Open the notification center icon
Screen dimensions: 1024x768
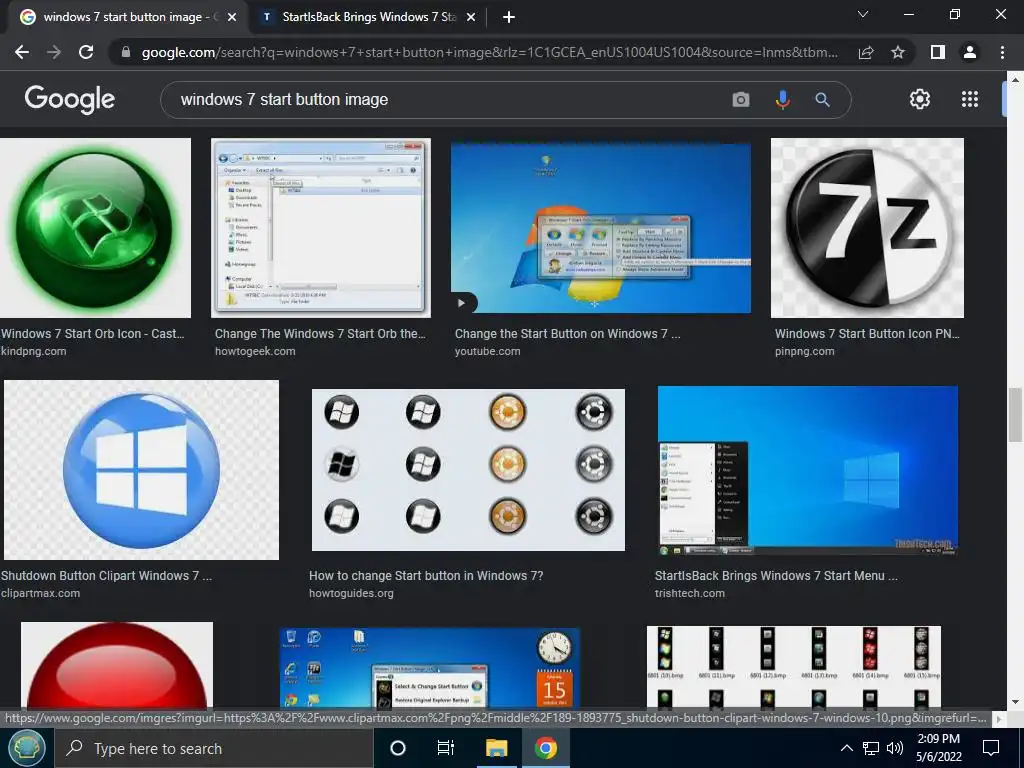(x=991, y=748)
